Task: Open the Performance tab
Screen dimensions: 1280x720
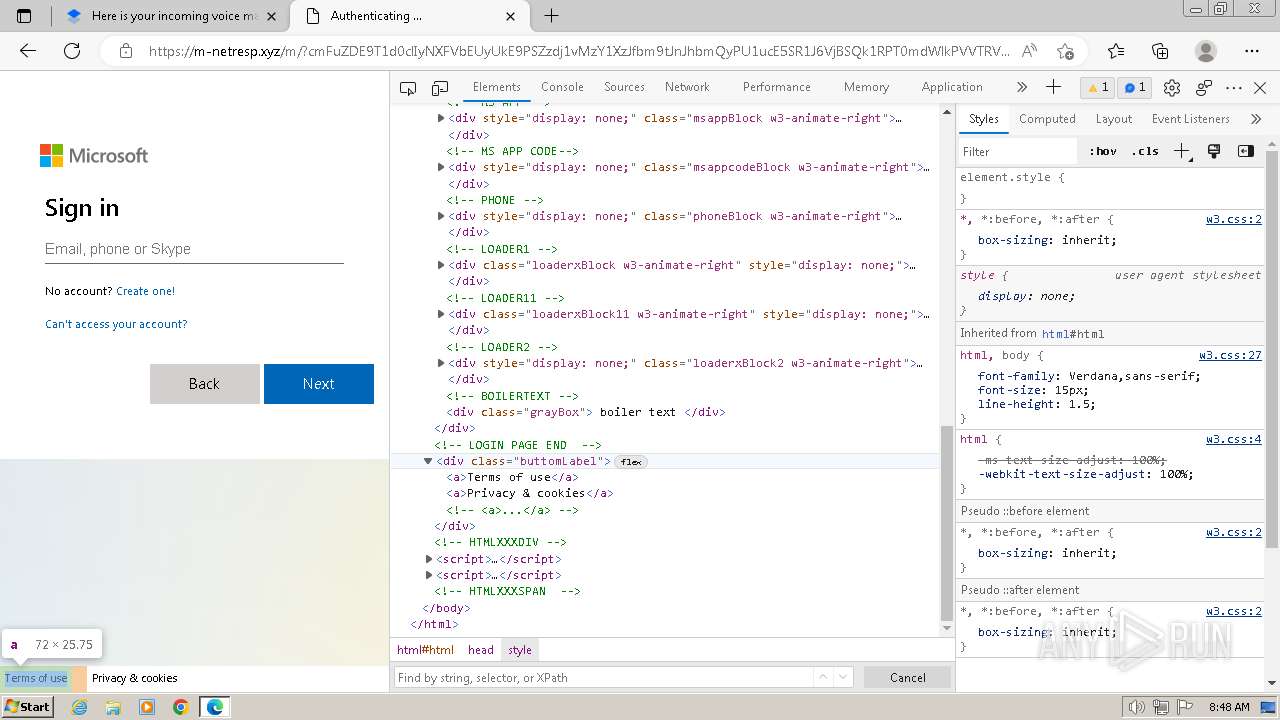Action: (776, 87)
